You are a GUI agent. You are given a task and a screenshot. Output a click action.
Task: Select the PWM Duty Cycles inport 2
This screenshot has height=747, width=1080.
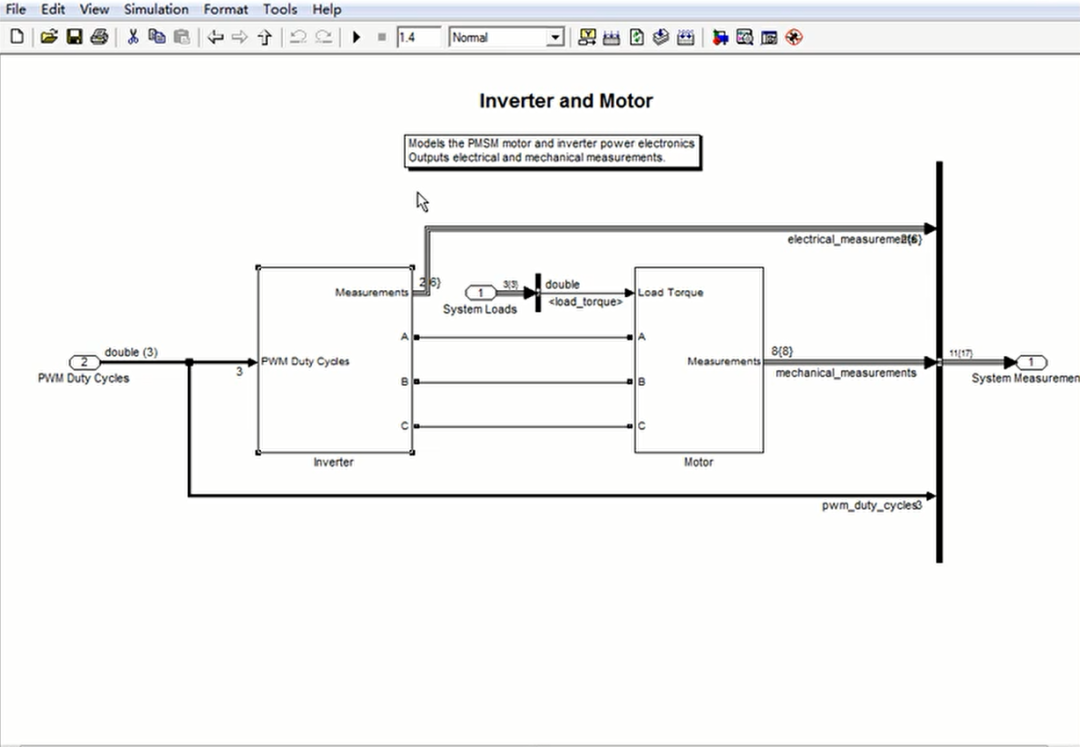[85, 362]
